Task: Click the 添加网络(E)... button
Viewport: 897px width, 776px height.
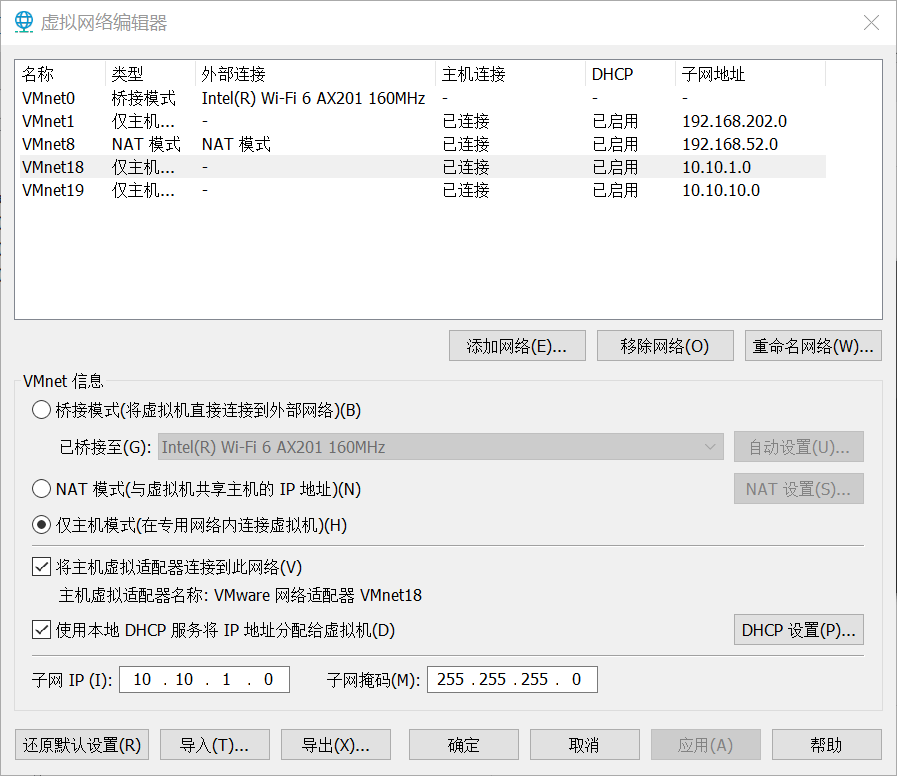Action: point(517,346)
